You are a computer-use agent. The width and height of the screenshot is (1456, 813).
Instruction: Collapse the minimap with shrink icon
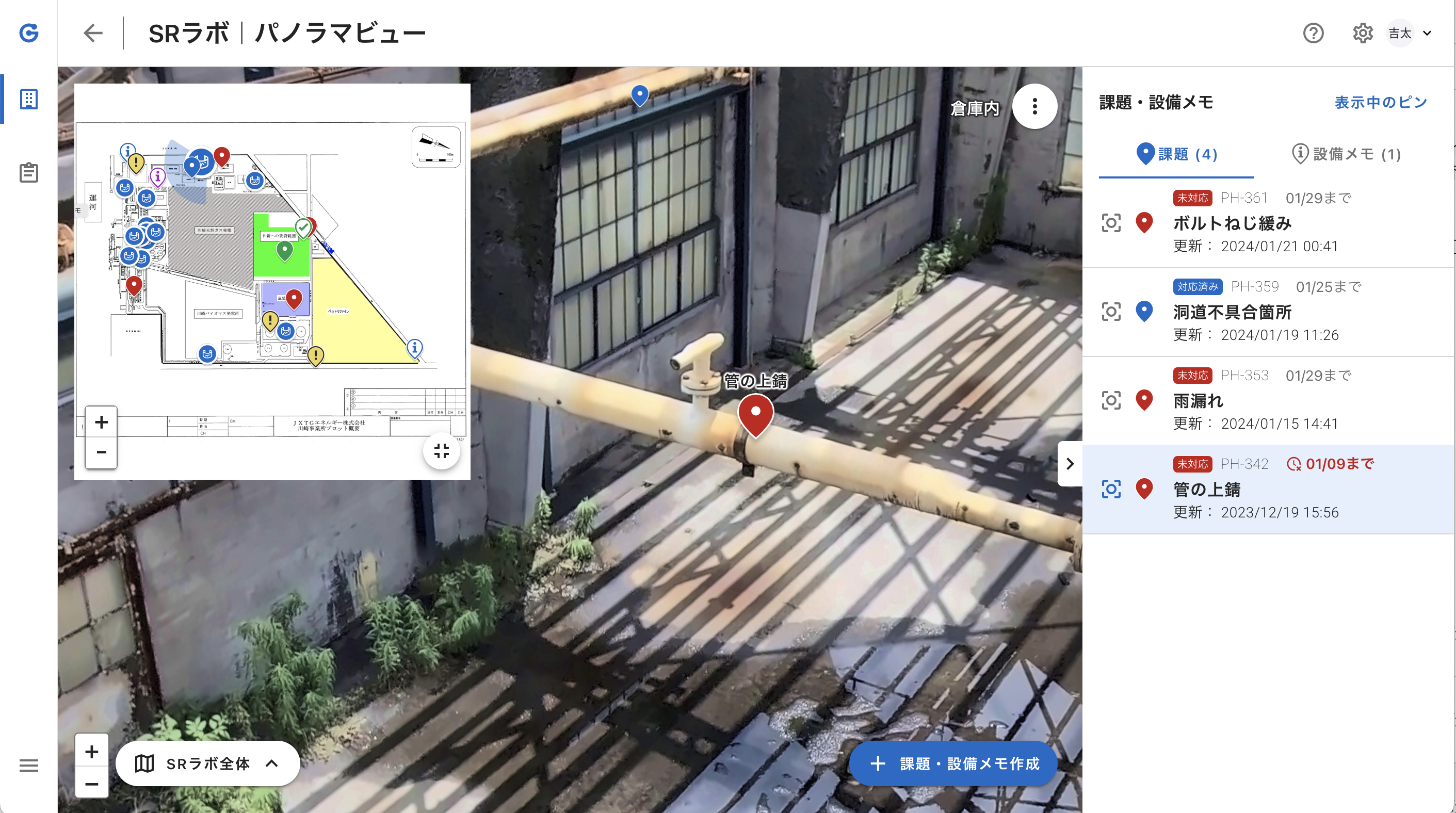(x=441, y=451)
